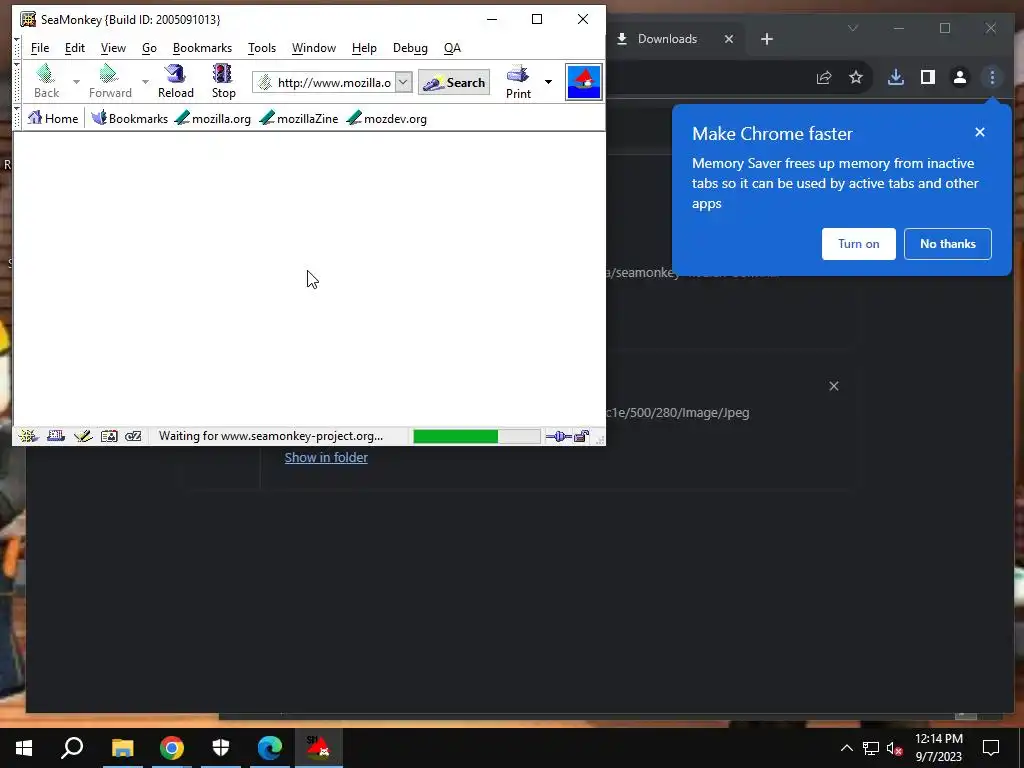Click the Search button in SeaMonkey
The width and height of the screenshot is (1024, 768).
pyautogui.click(x=454, y=82)
